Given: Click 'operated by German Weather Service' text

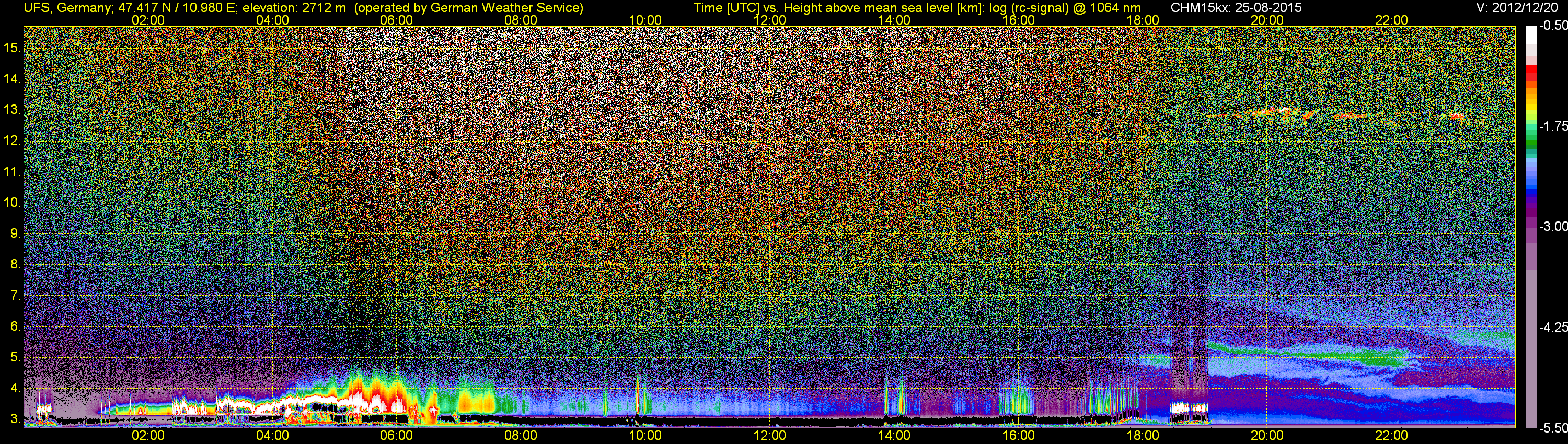Looking at the screenshot, I should [x=468, y=8].
